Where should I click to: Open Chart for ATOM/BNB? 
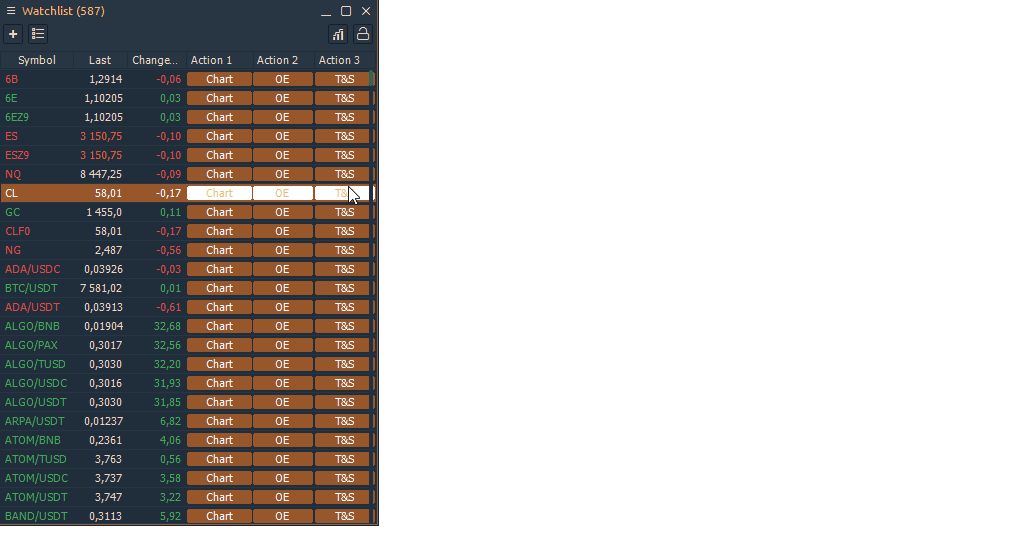coord(219,440)
